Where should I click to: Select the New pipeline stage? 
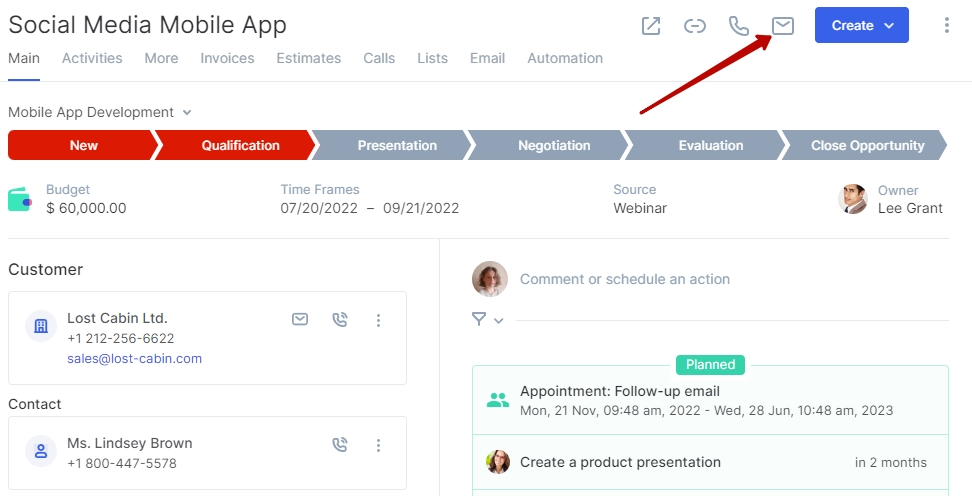(83, 145)
